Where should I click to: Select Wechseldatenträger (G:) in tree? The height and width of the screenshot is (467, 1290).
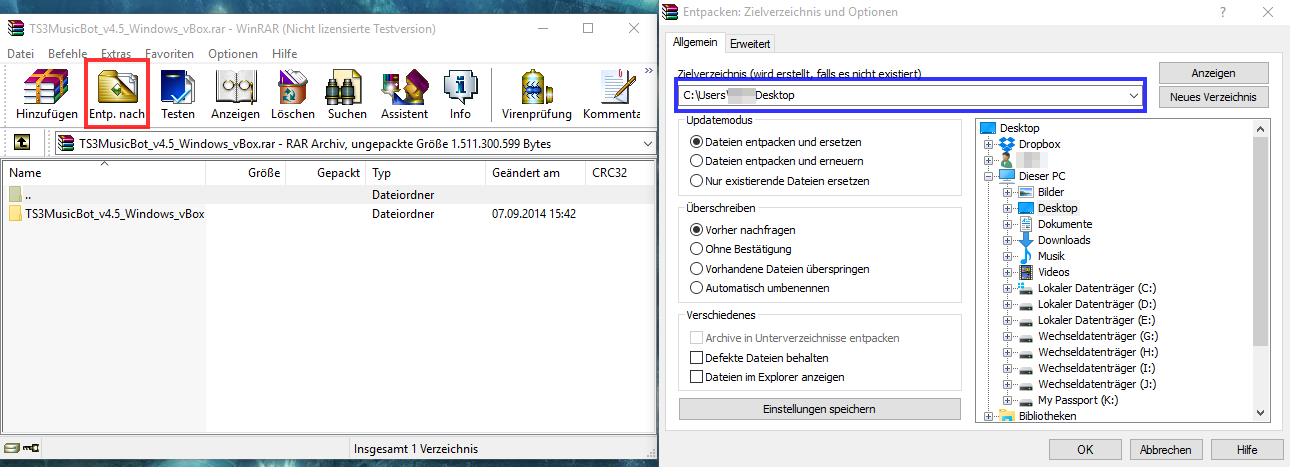[x=1097, y=336]
